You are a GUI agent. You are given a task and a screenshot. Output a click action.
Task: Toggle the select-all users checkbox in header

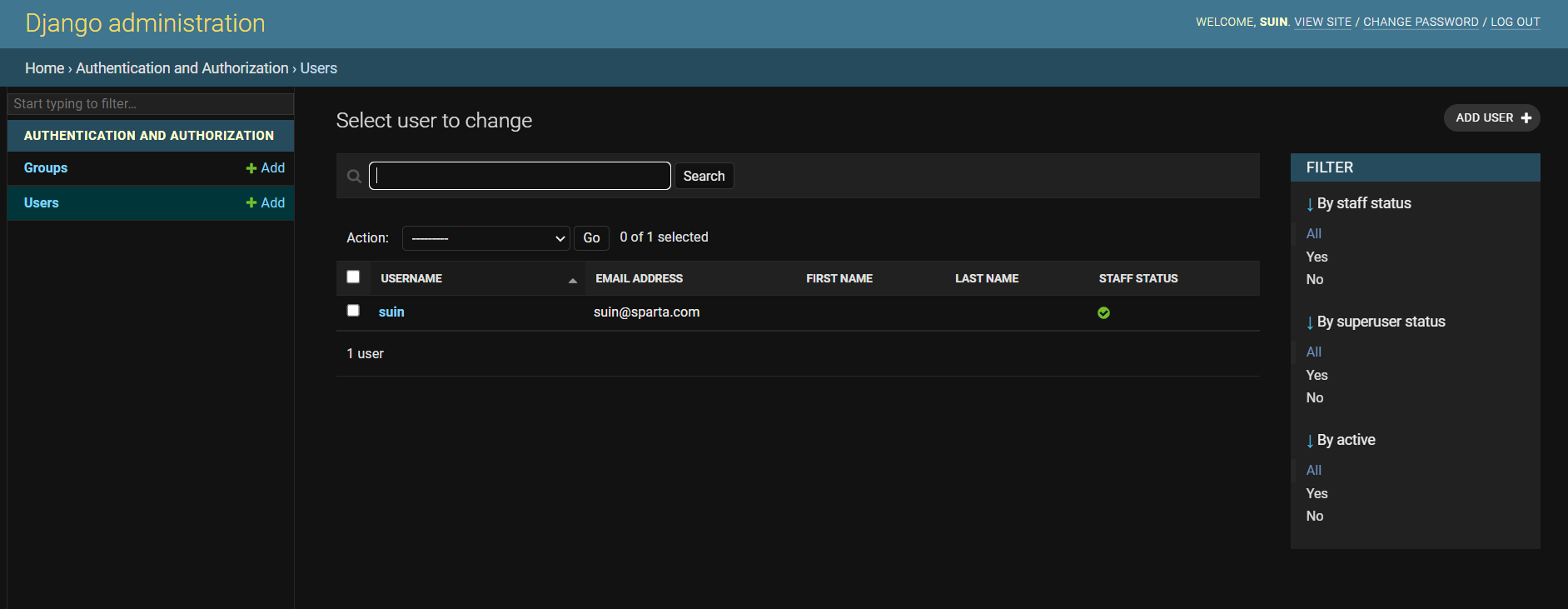pos(353,277)
